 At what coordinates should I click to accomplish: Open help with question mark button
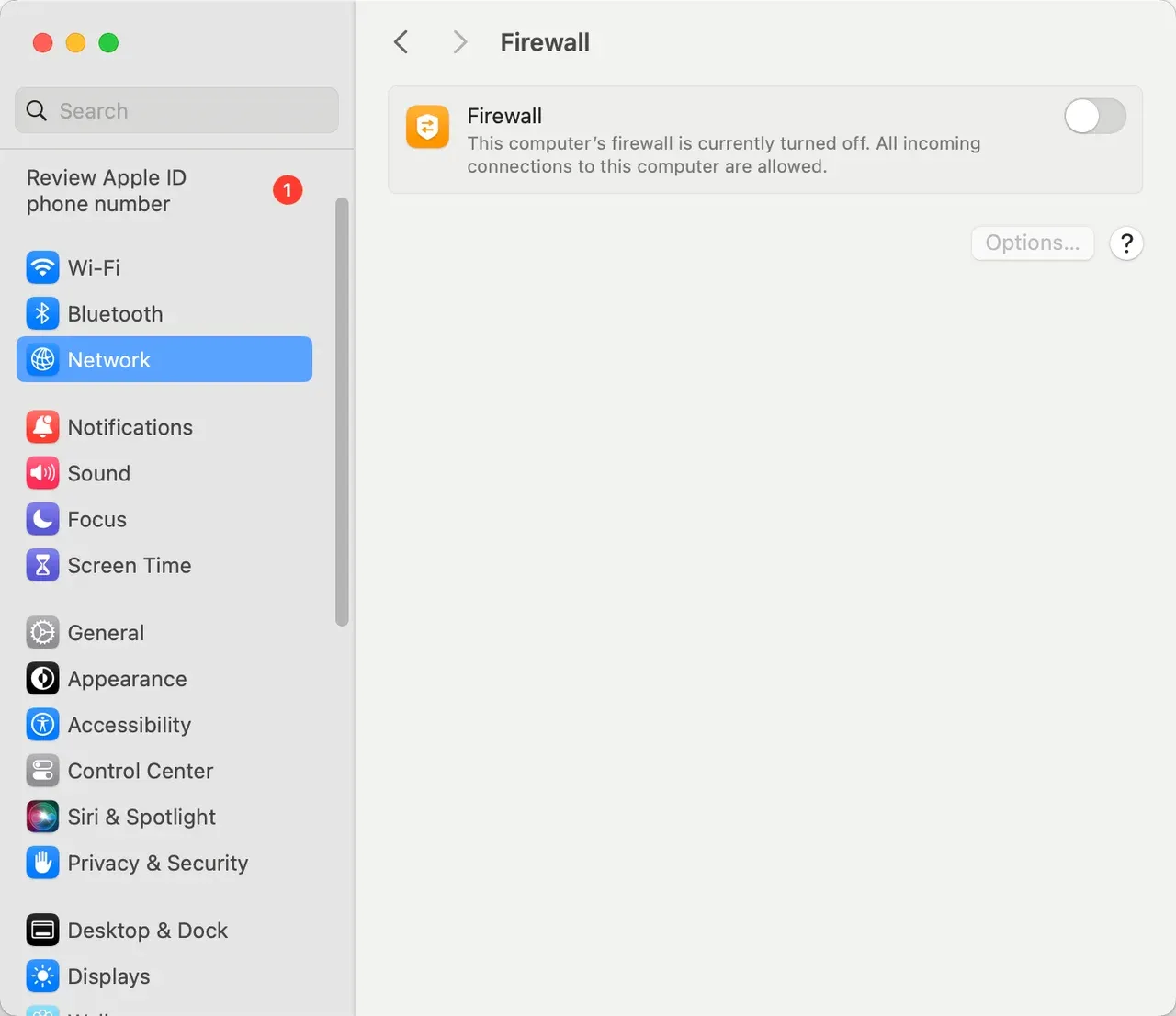pos(1126,243)
